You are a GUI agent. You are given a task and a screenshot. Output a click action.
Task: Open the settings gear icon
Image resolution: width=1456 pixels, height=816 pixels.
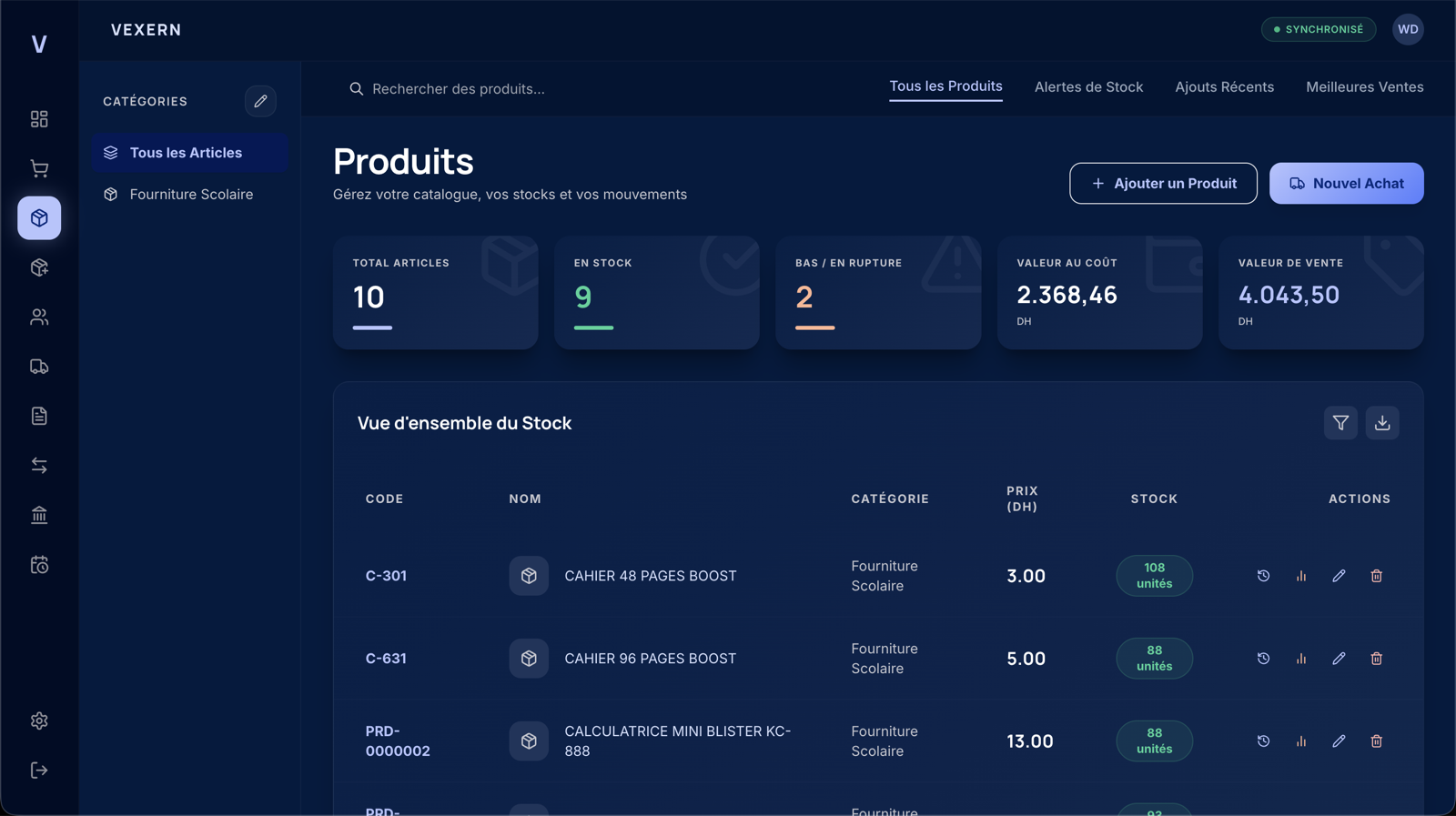coord(39,720)
